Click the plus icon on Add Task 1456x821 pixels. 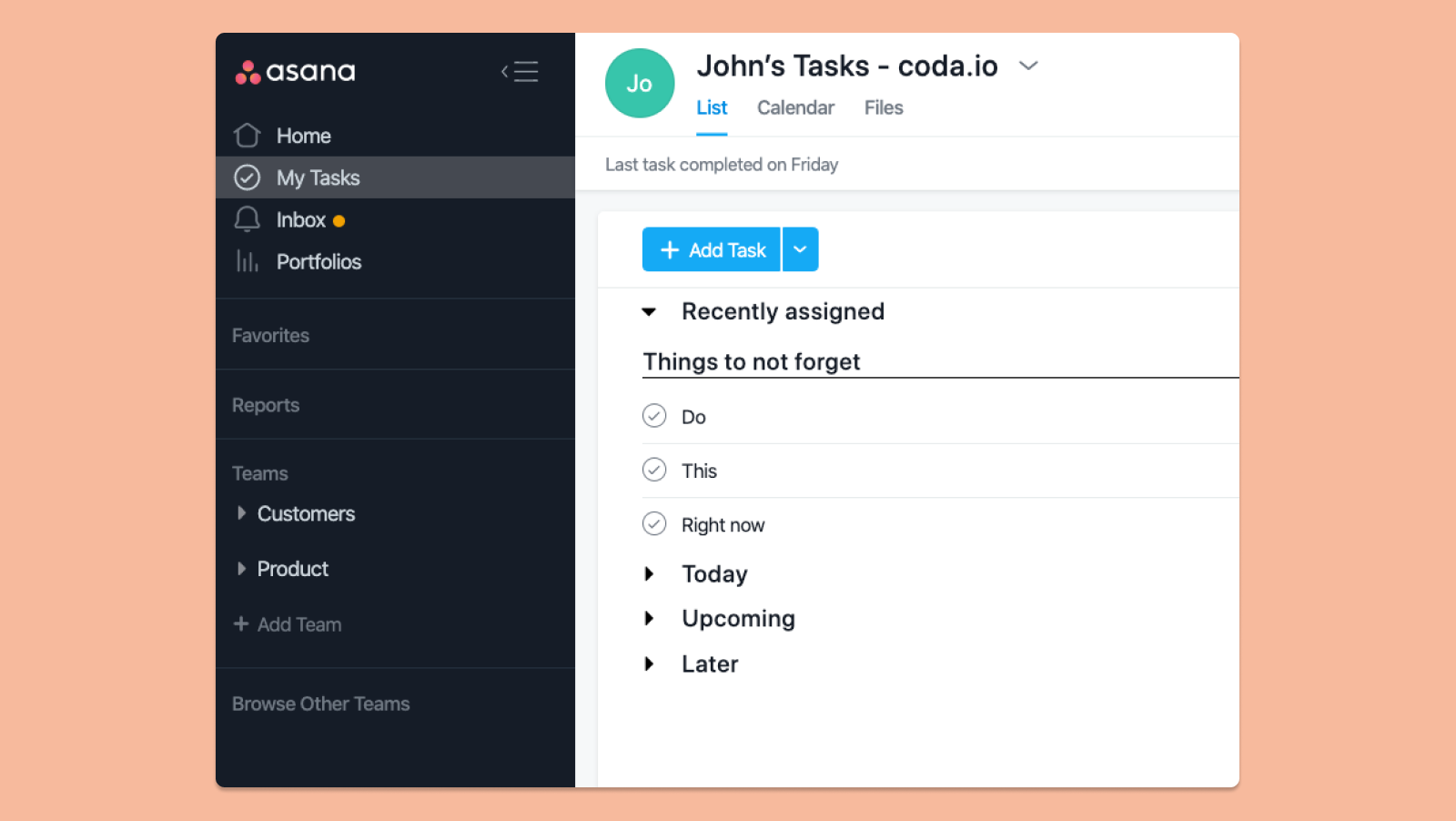[x=670, y=248]
